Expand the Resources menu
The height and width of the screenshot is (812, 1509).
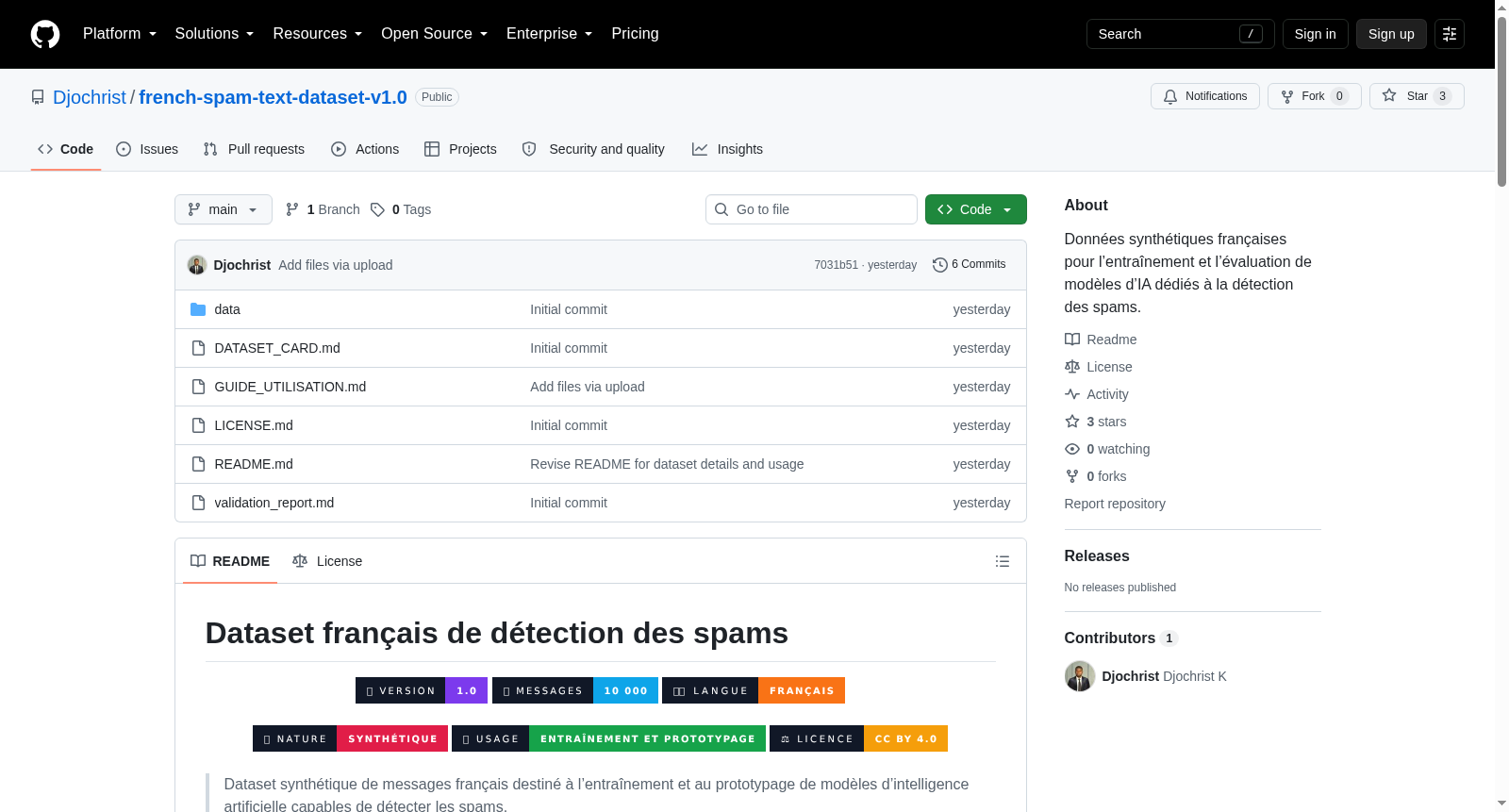point(317,34)
